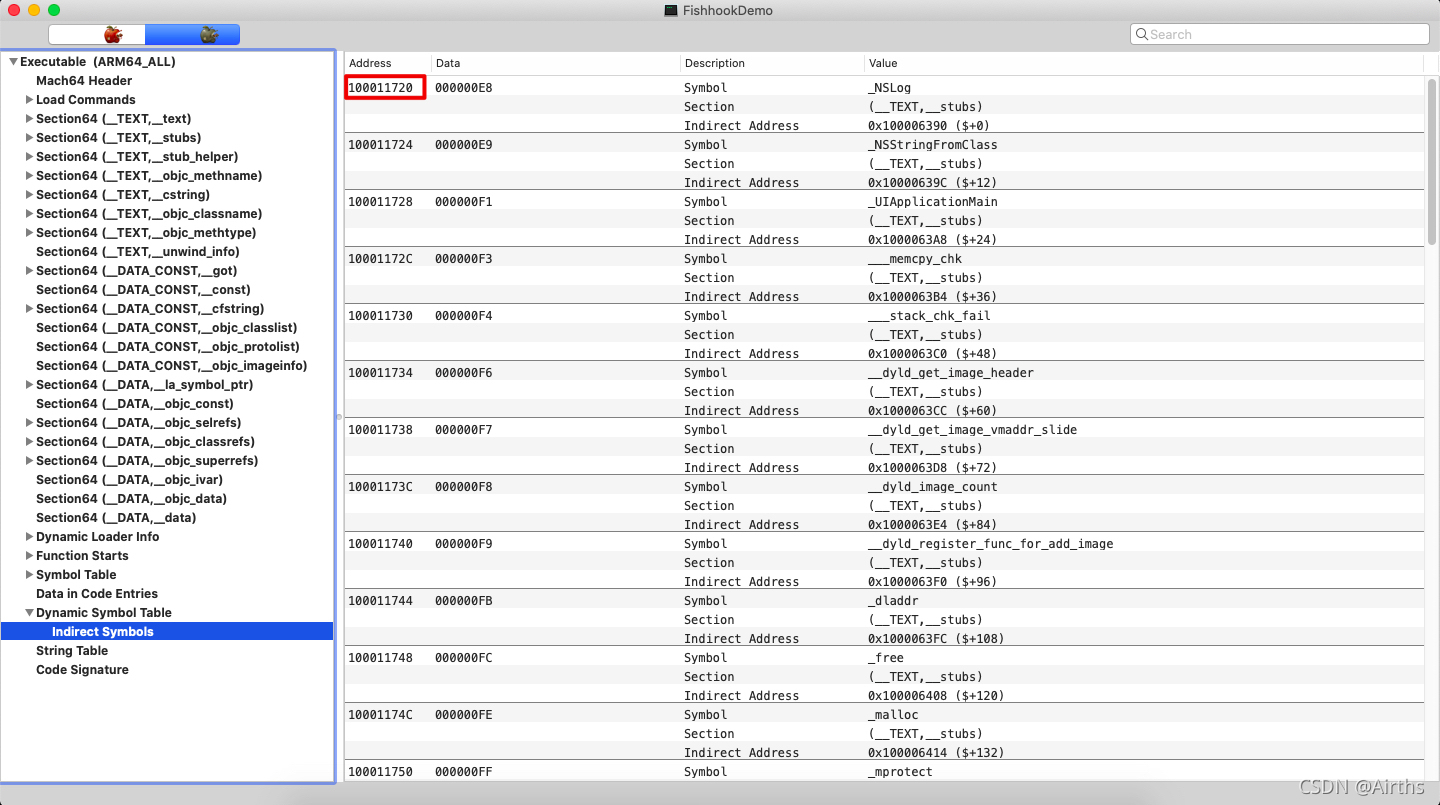This screenshot has height=805, width=1440.
Task: Open the Code Signature row
Action: 167,670
